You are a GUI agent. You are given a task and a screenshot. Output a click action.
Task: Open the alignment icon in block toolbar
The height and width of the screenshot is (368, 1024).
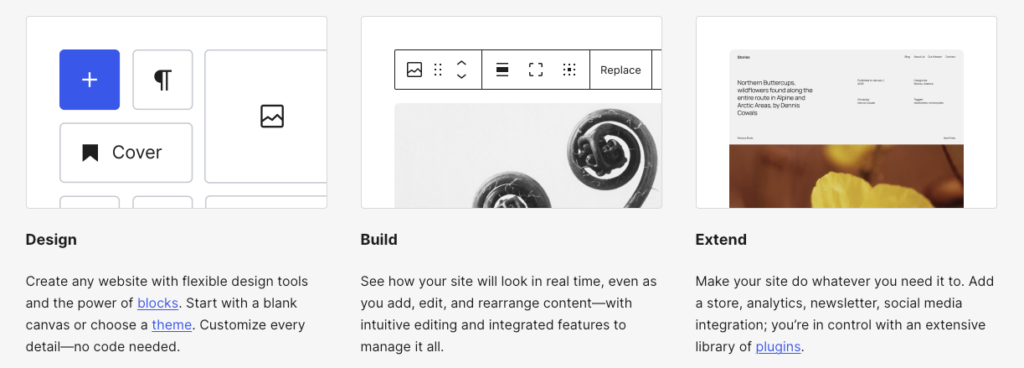502,70
